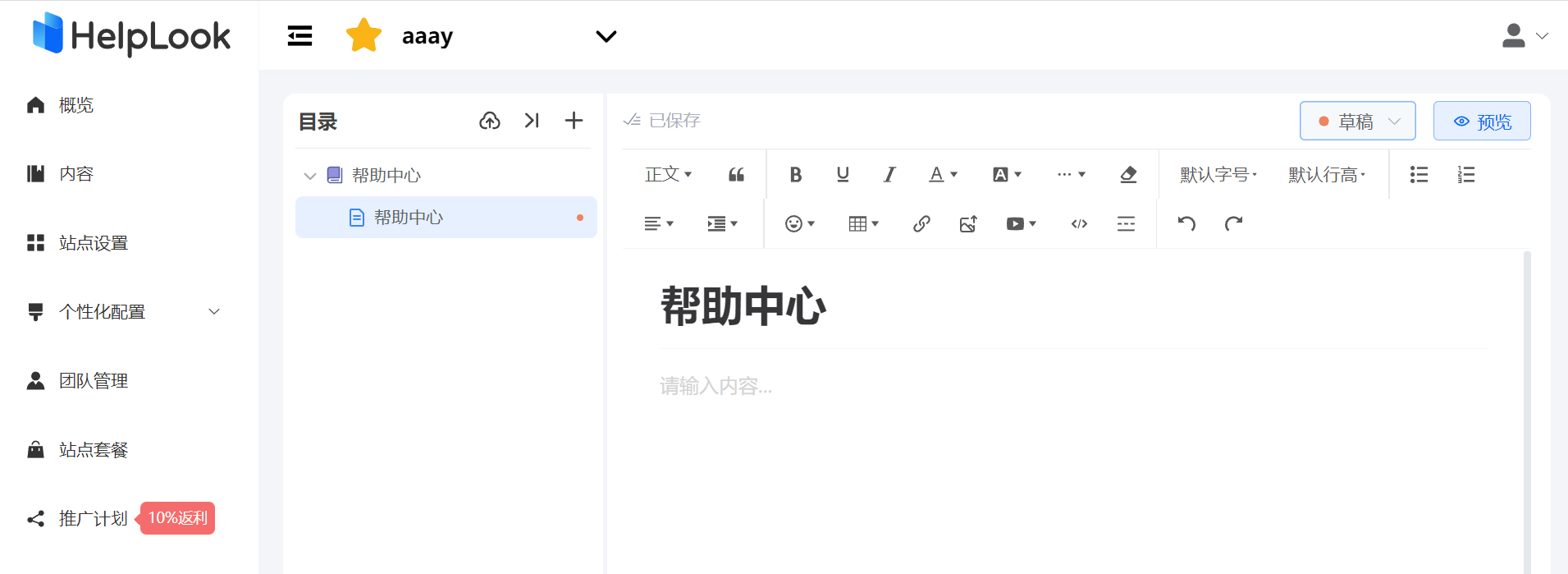Open the font color picker
1568x574 pixels.
coord(943,175)
